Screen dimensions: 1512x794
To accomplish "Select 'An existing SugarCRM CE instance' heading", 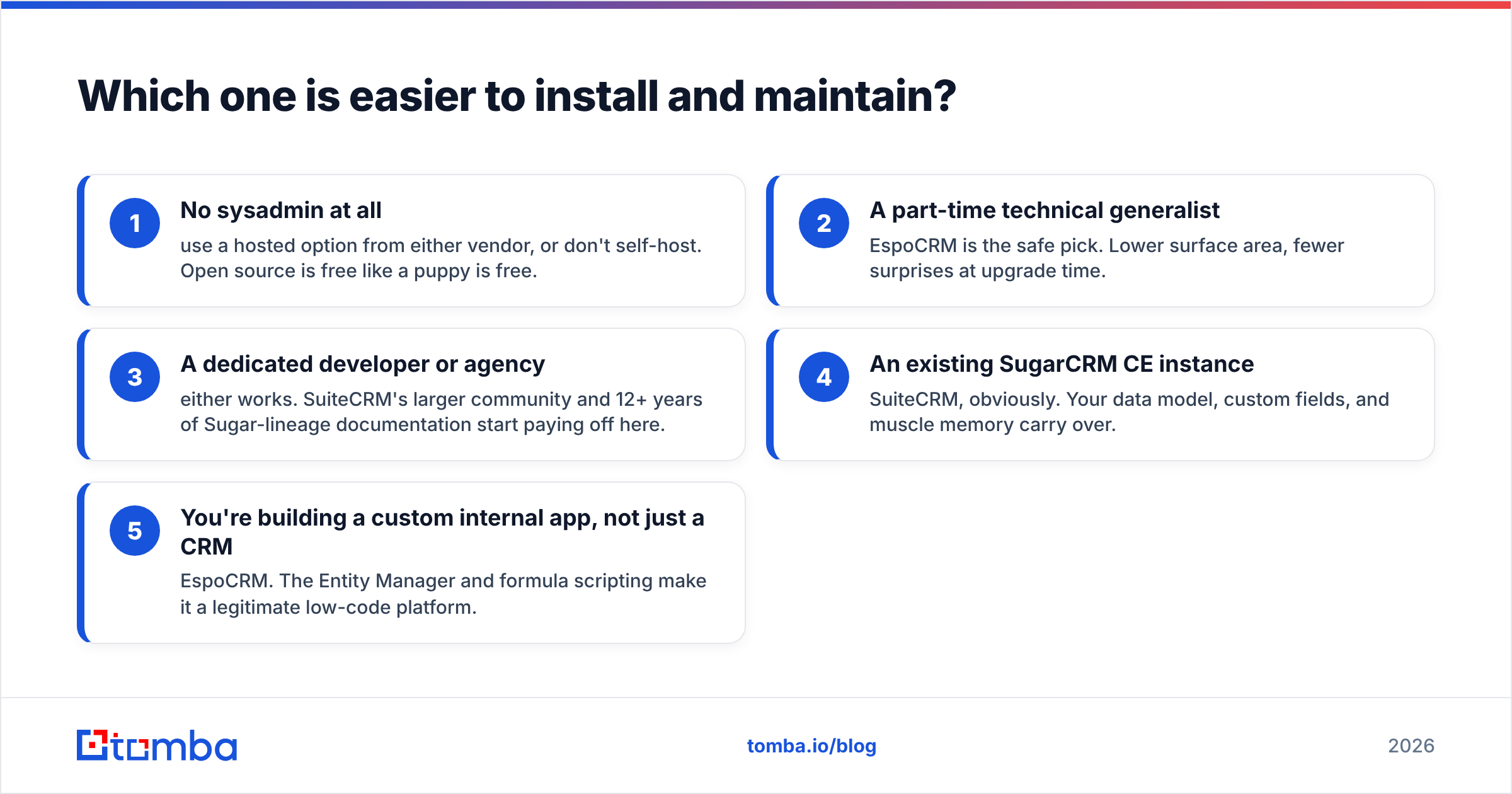I will click(x=1062, y=364).
